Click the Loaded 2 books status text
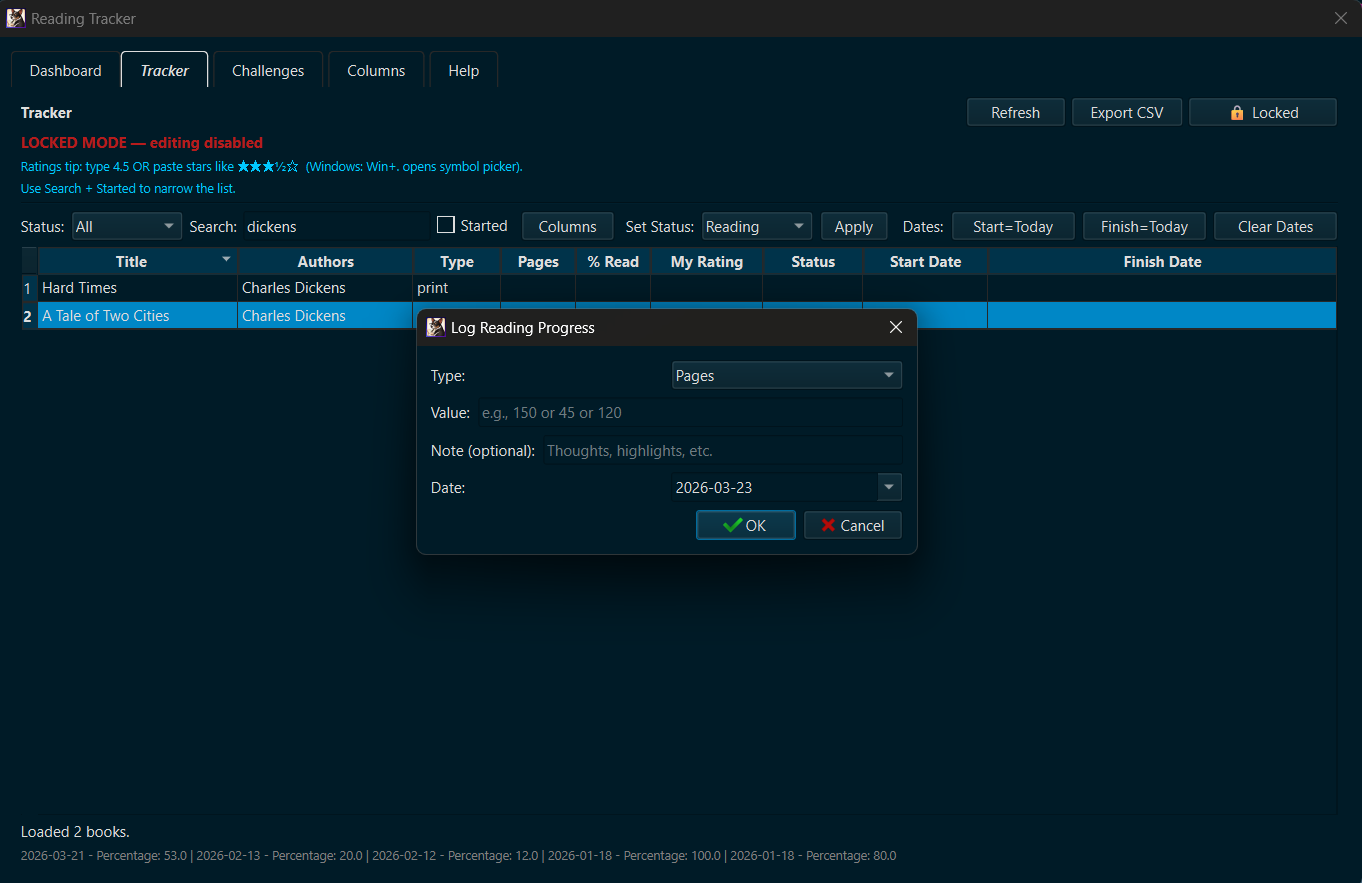 tap(75, 832)
